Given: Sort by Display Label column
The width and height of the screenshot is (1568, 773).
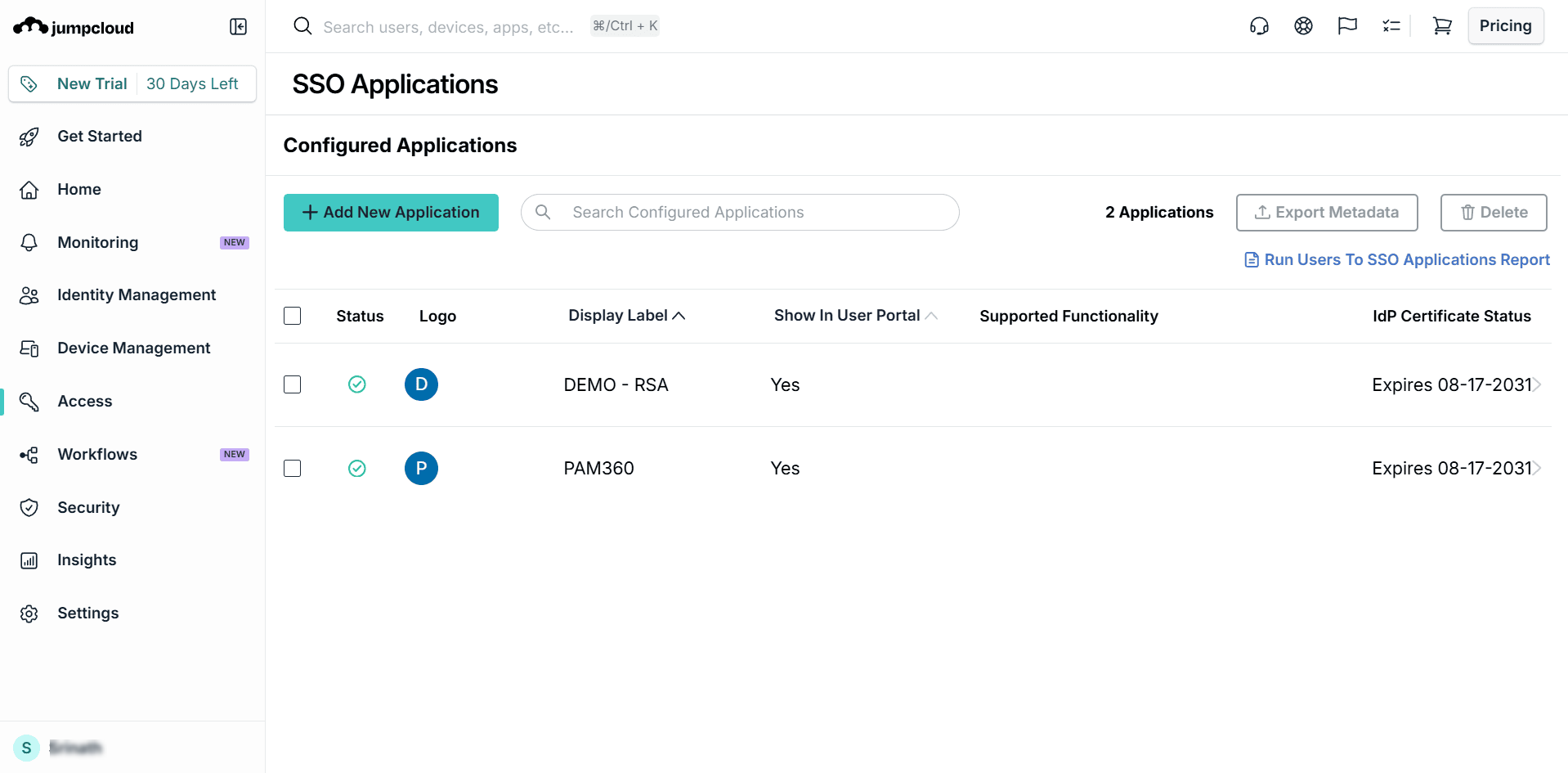Looking at the screenshot, I should coord(627,316).
